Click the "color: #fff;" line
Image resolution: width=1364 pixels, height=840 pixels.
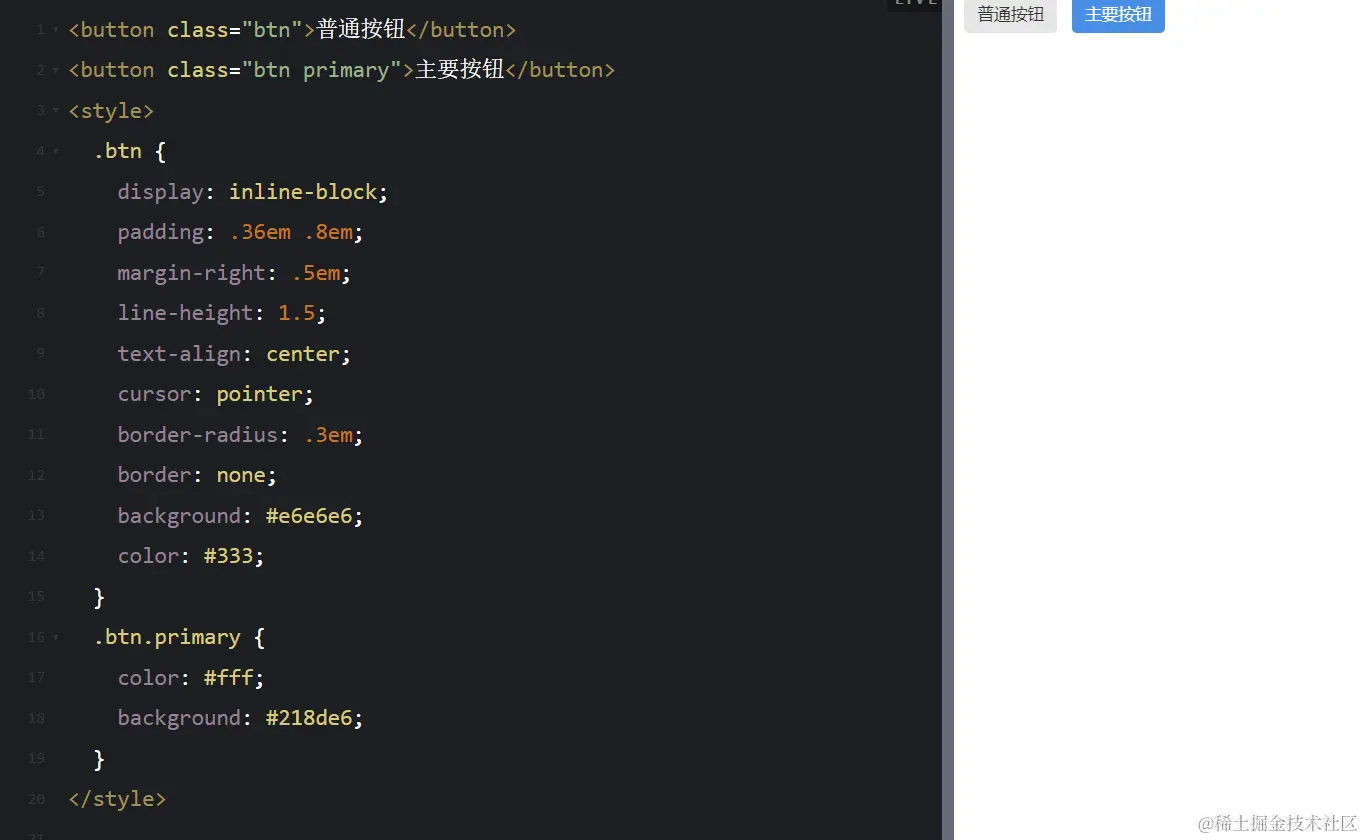pyautogui.click(x=191, y=678)
